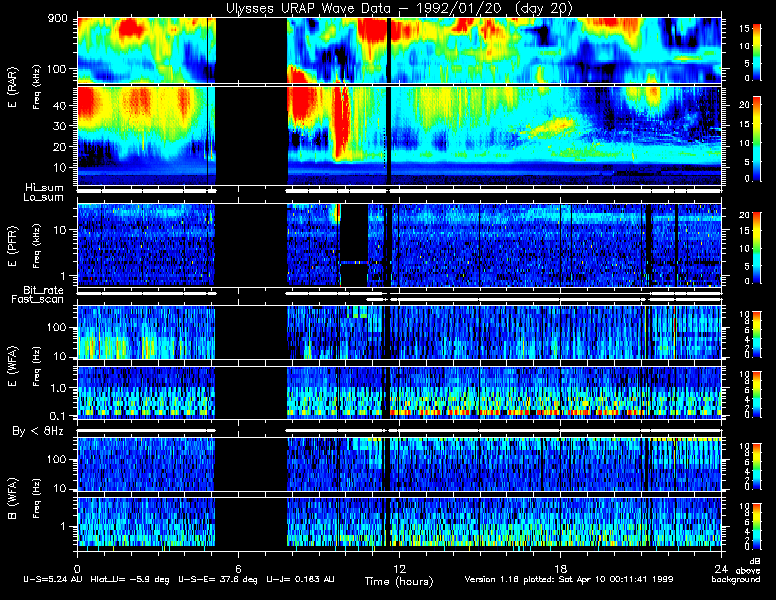
Task: Pick the second RAR color bar scaled 0-20
Action: point(757,139)
